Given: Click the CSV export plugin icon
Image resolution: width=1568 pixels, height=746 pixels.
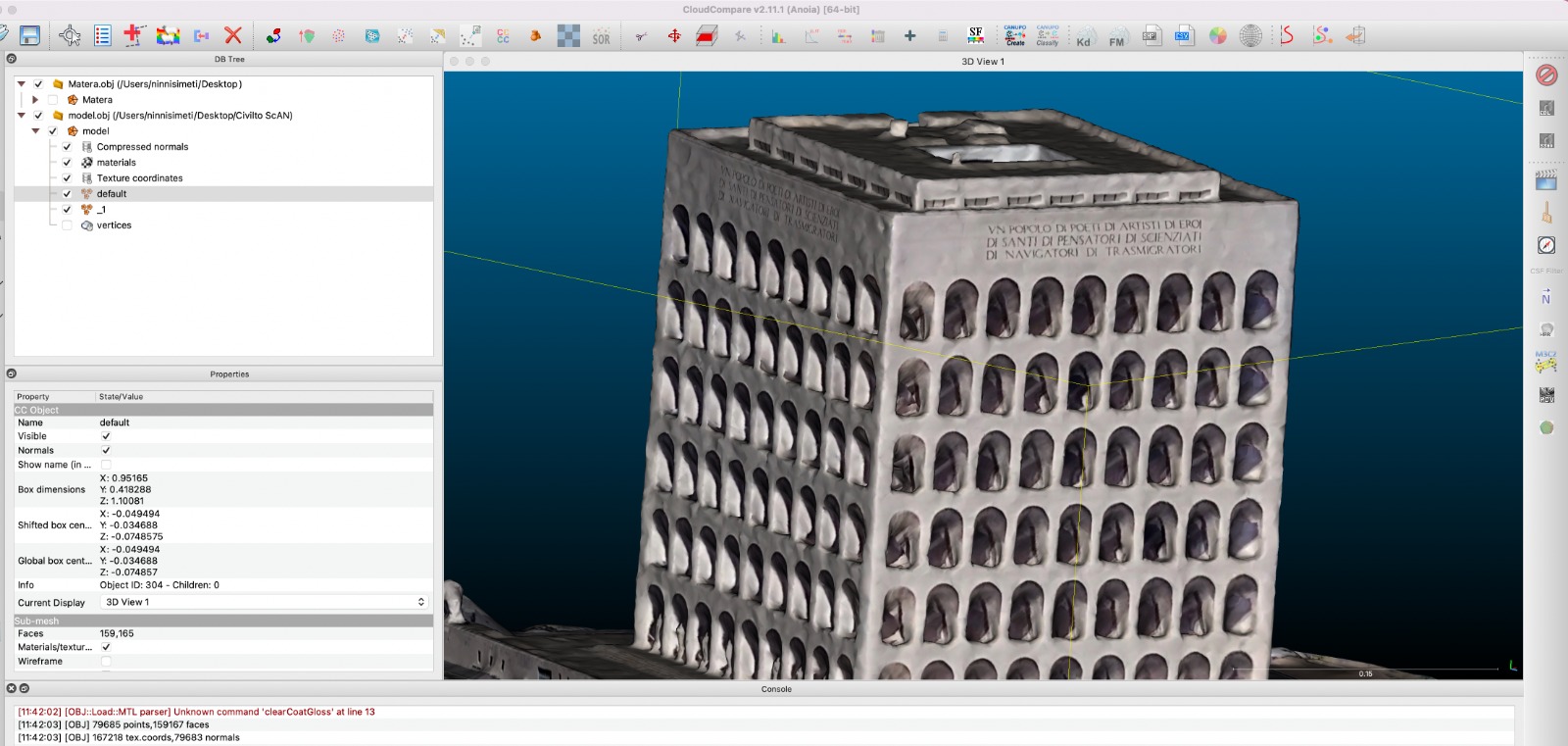Looking at the screenshot, I should pos(1184,36).
